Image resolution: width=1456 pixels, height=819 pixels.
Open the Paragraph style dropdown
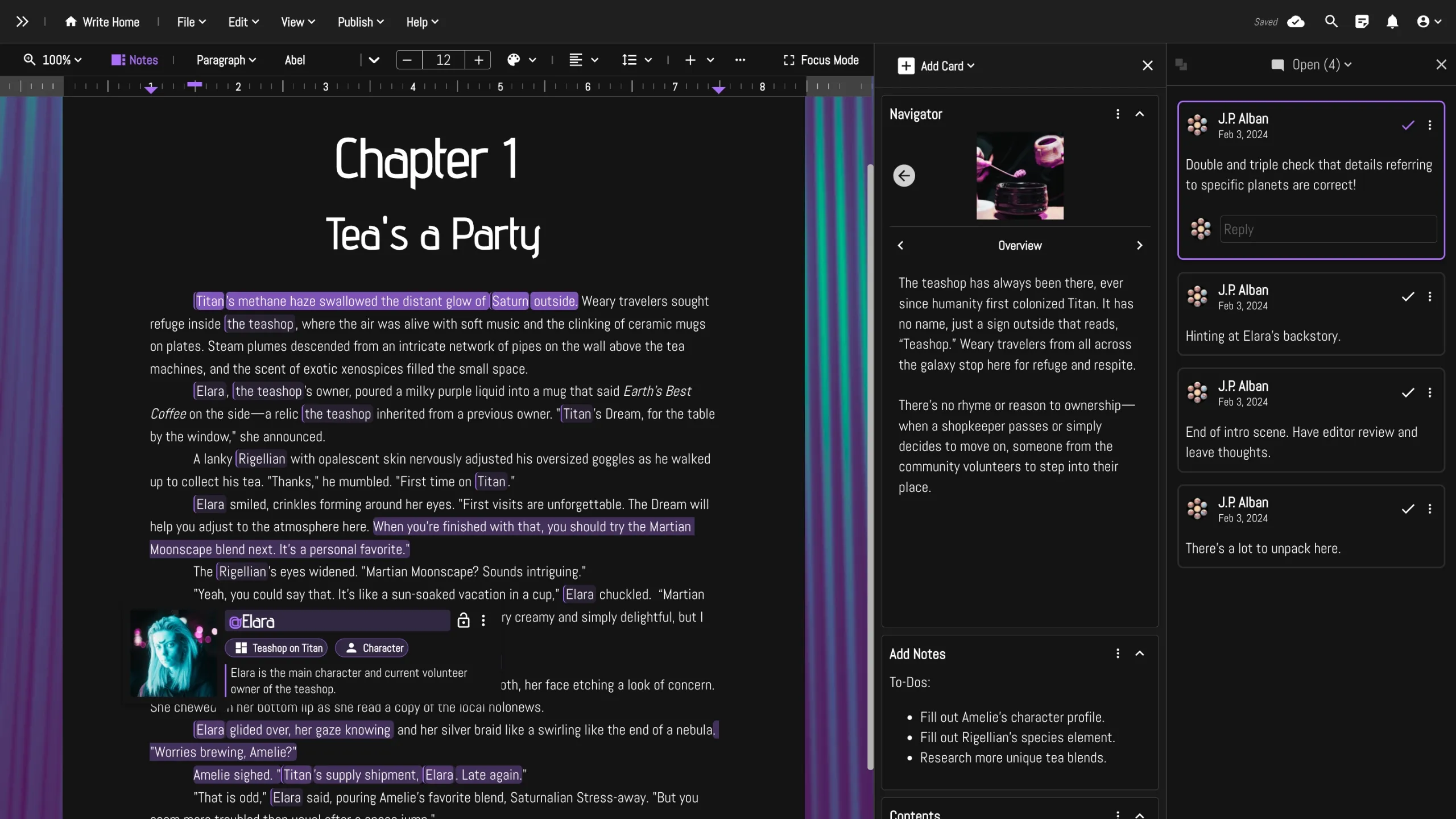pos(225,60)
